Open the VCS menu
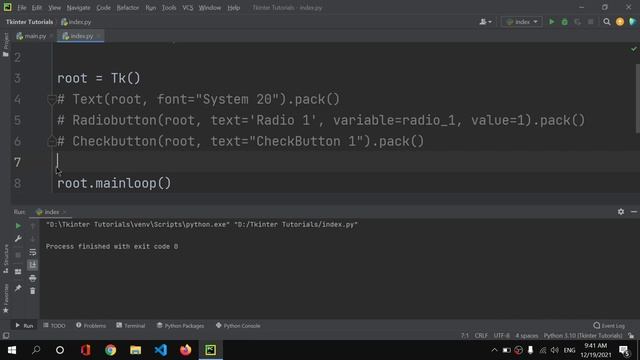640x360 pixels. click(x=188, y=8)
